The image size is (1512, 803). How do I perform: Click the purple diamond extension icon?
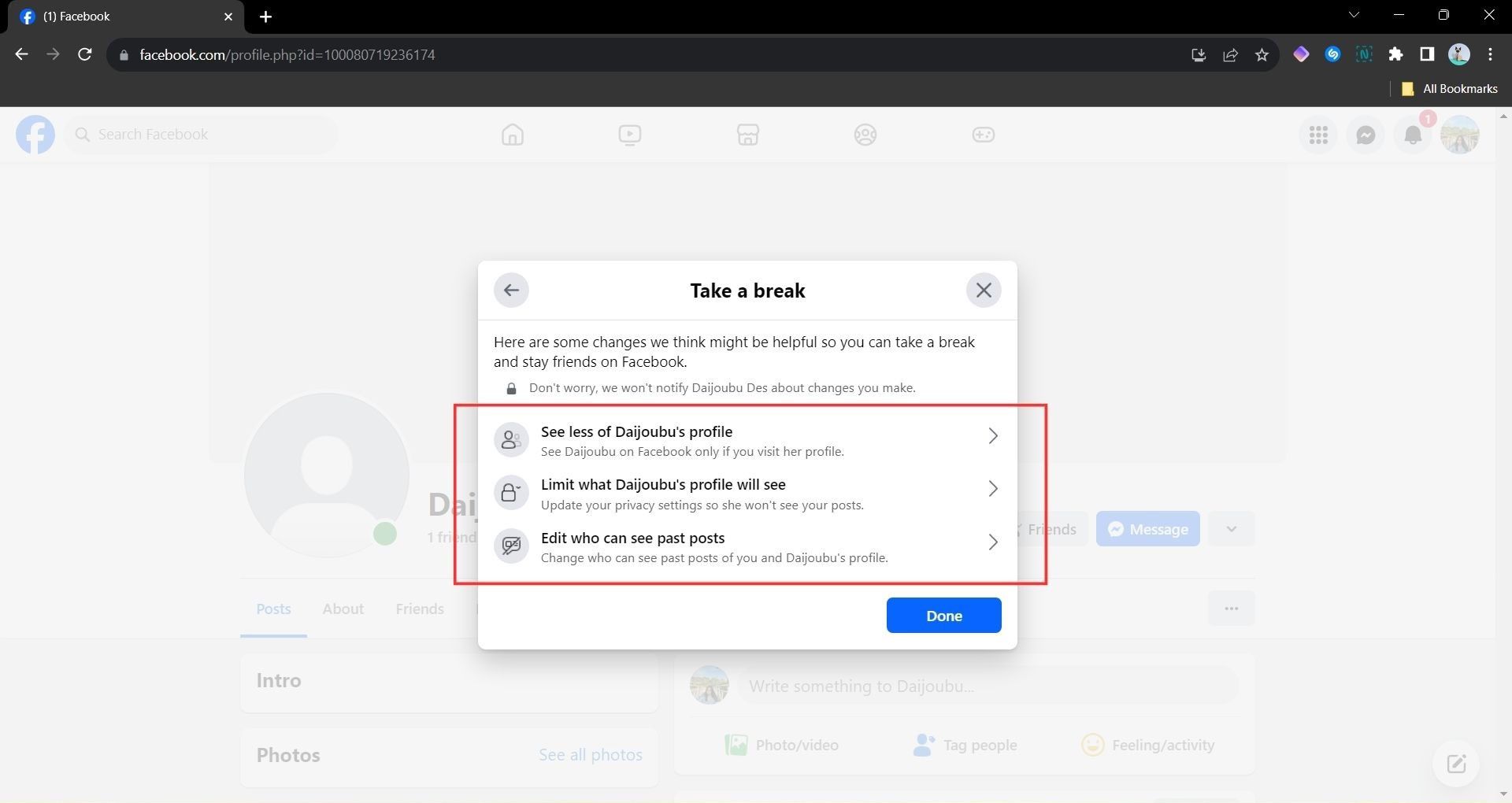pos(1301,54)
